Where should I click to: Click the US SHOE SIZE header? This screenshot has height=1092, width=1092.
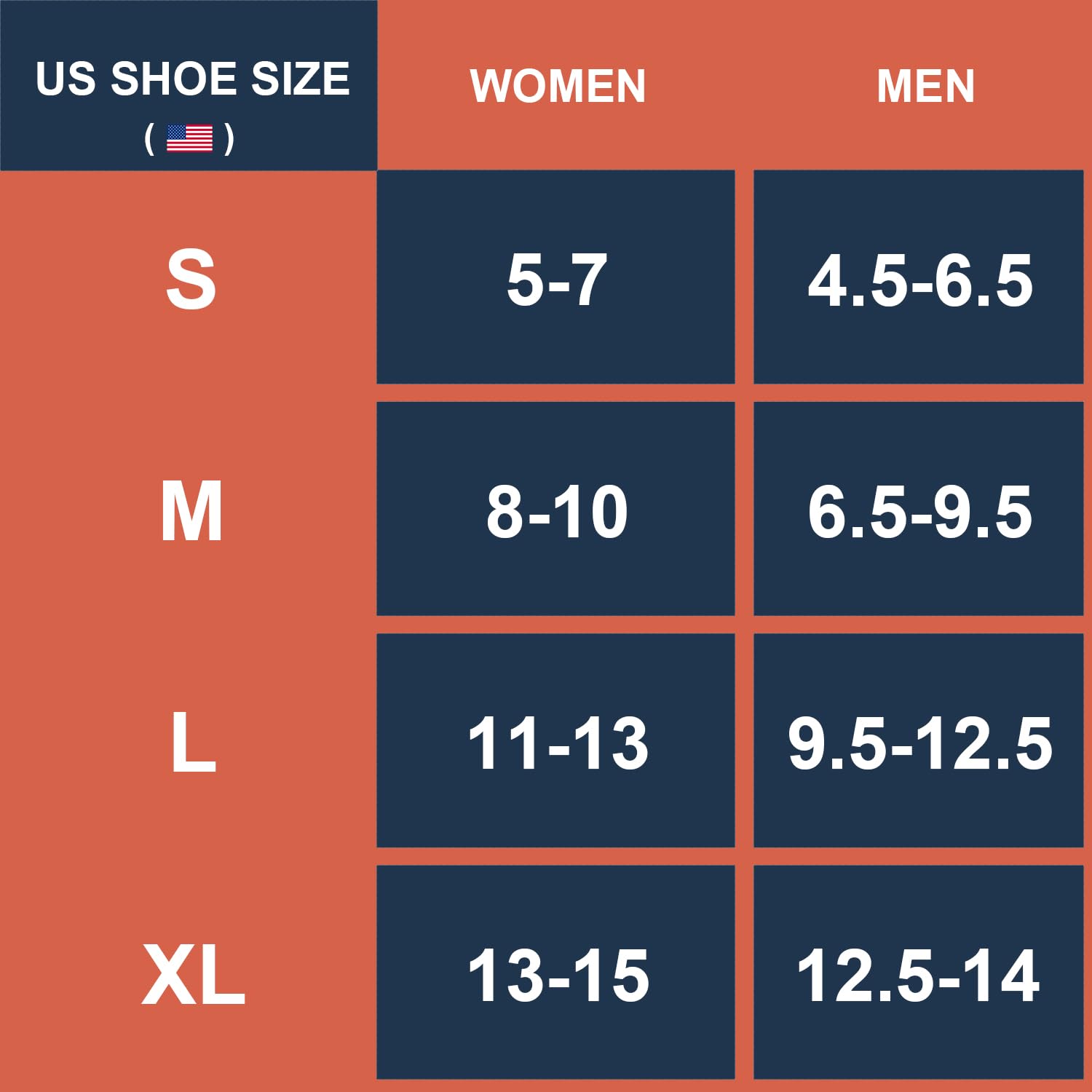point(192,79)
